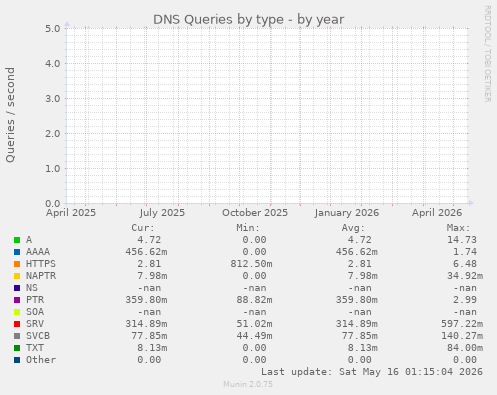Screen dimensions: 497x395
Task: Click the 1.0 y-axis value
Action: click(x=53, y=168)
